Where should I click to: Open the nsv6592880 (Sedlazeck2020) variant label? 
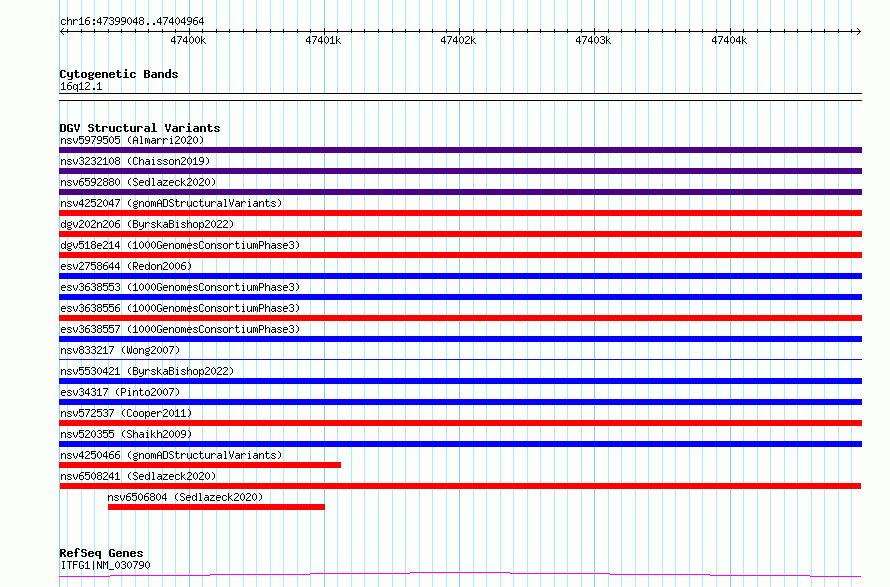pos(138,182)
